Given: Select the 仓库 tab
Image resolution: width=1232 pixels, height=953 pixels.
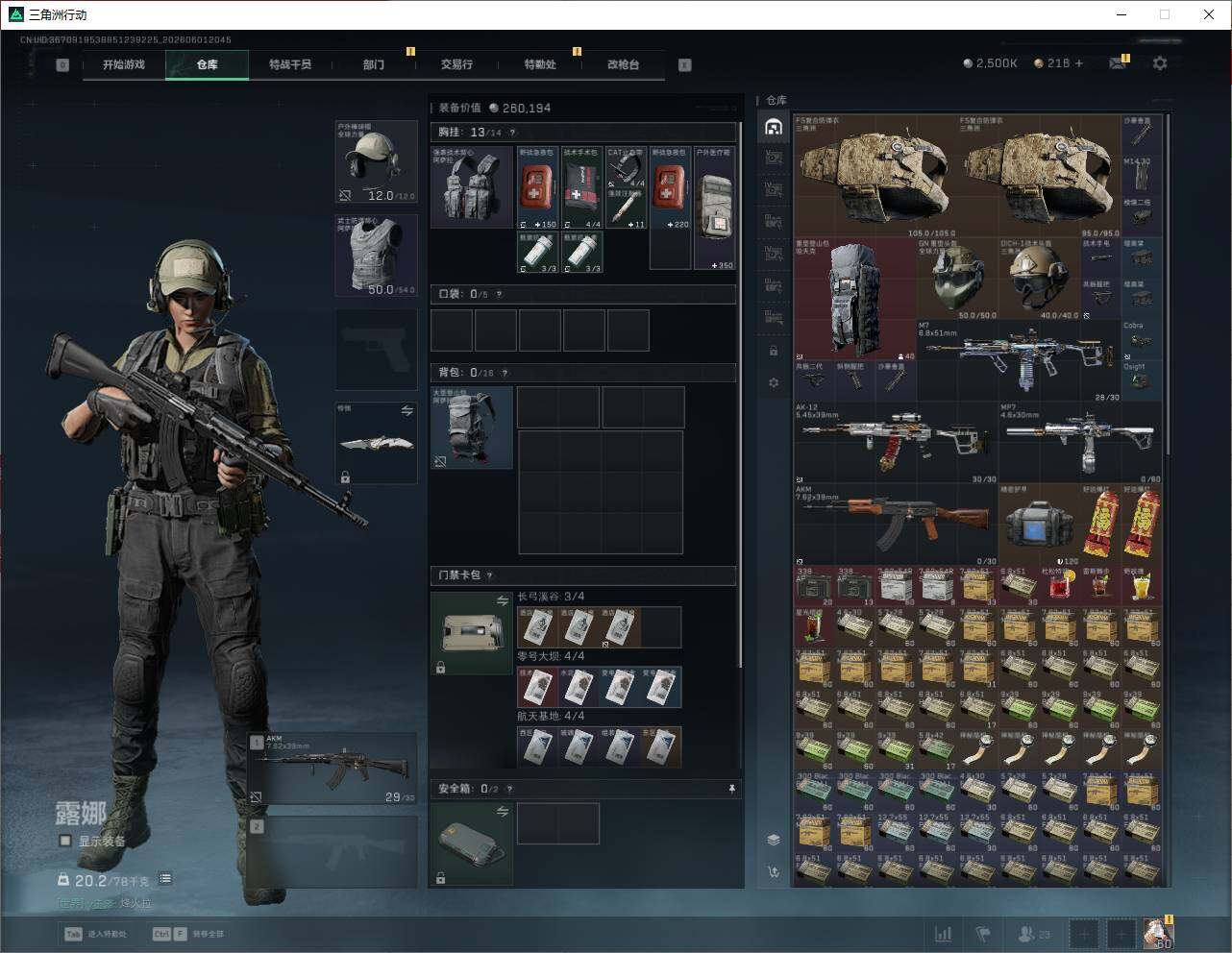Looking at the screenshot, I should (207, 64).
